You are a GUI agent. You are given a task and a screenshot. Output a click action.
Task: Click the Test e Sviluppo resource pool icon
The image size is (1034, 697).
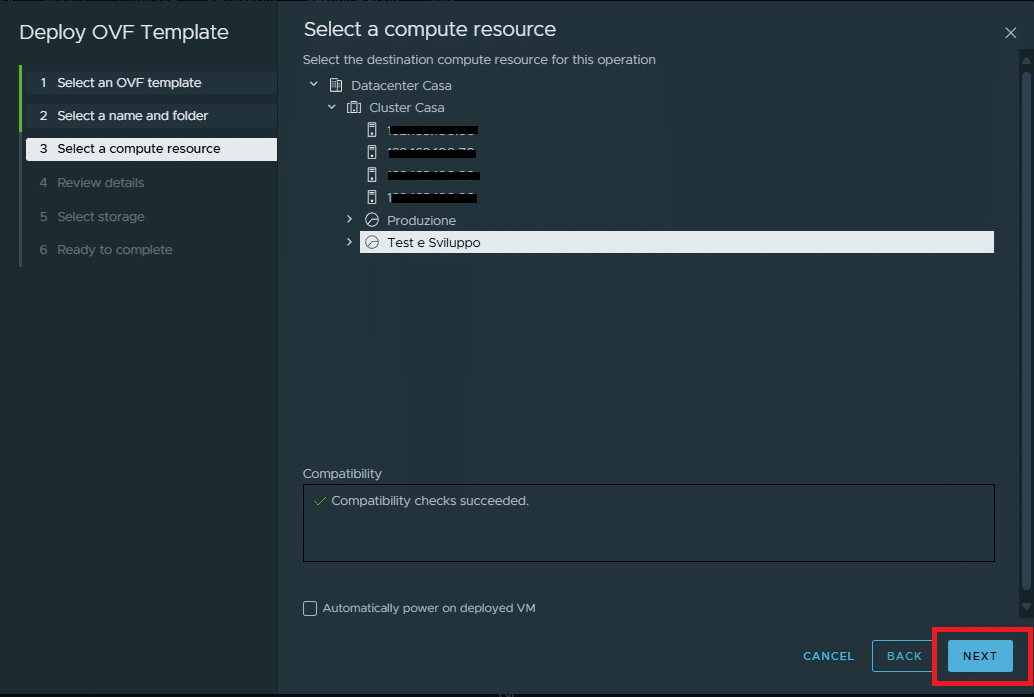pos(372,242)
